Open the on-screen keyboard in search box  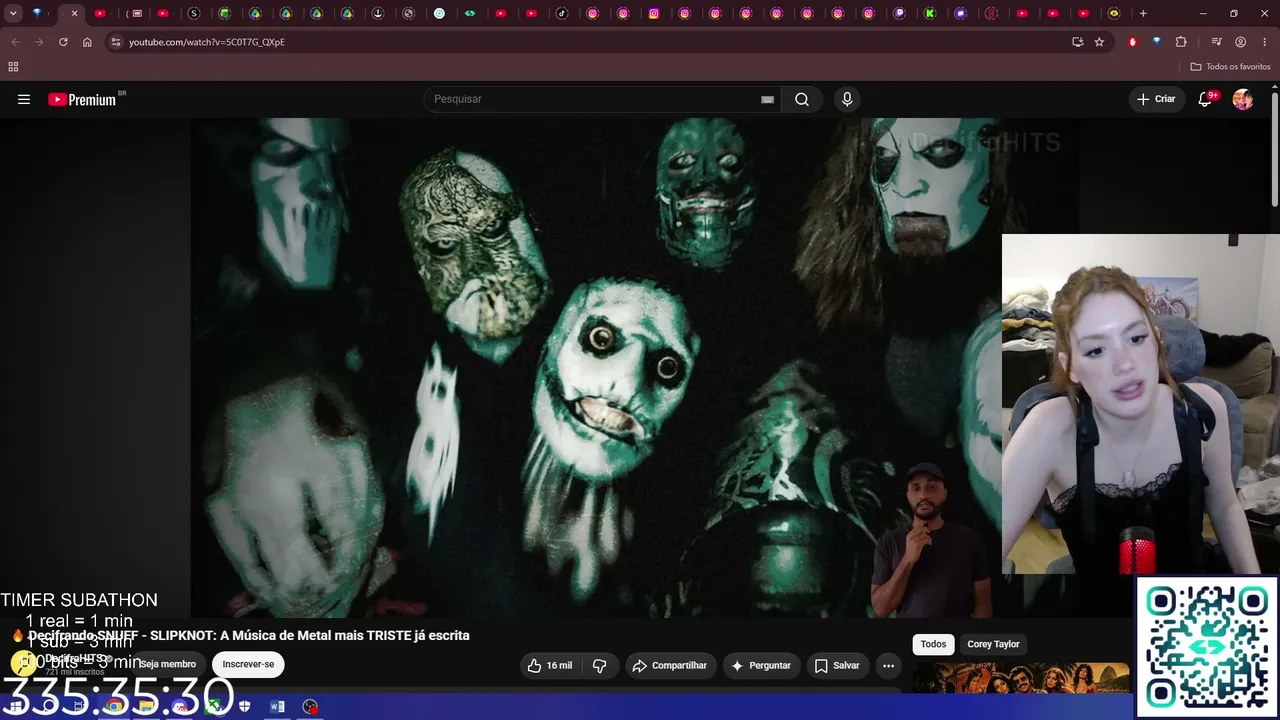pyautogui.click(x=767, y=99)
